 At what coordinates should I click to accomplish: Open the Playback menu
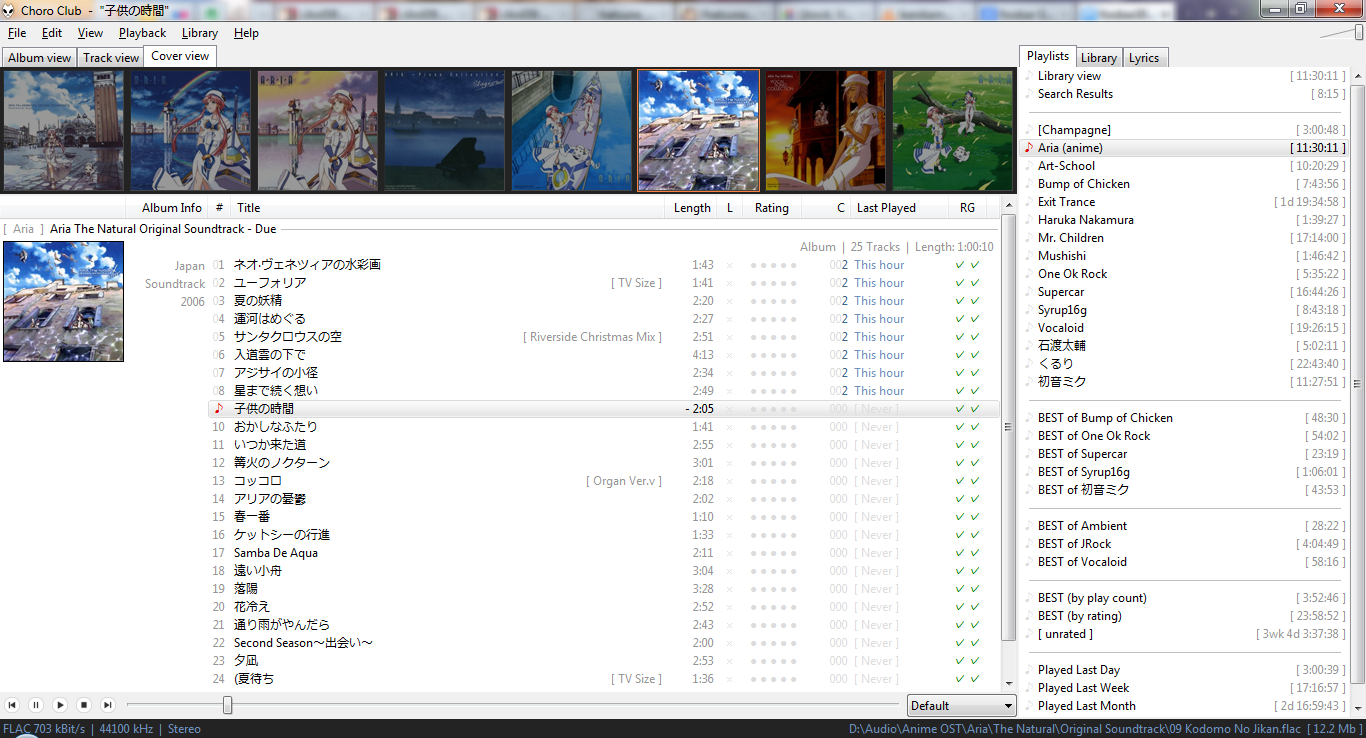[142, 33]
